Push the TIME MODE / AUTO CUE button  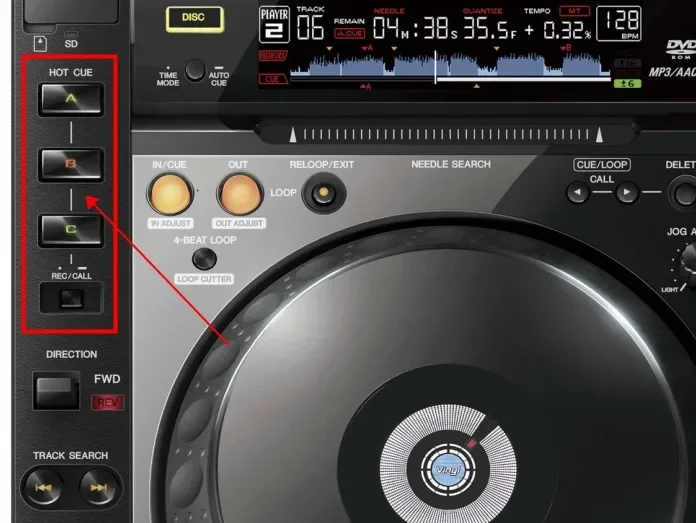coord(195,70)
